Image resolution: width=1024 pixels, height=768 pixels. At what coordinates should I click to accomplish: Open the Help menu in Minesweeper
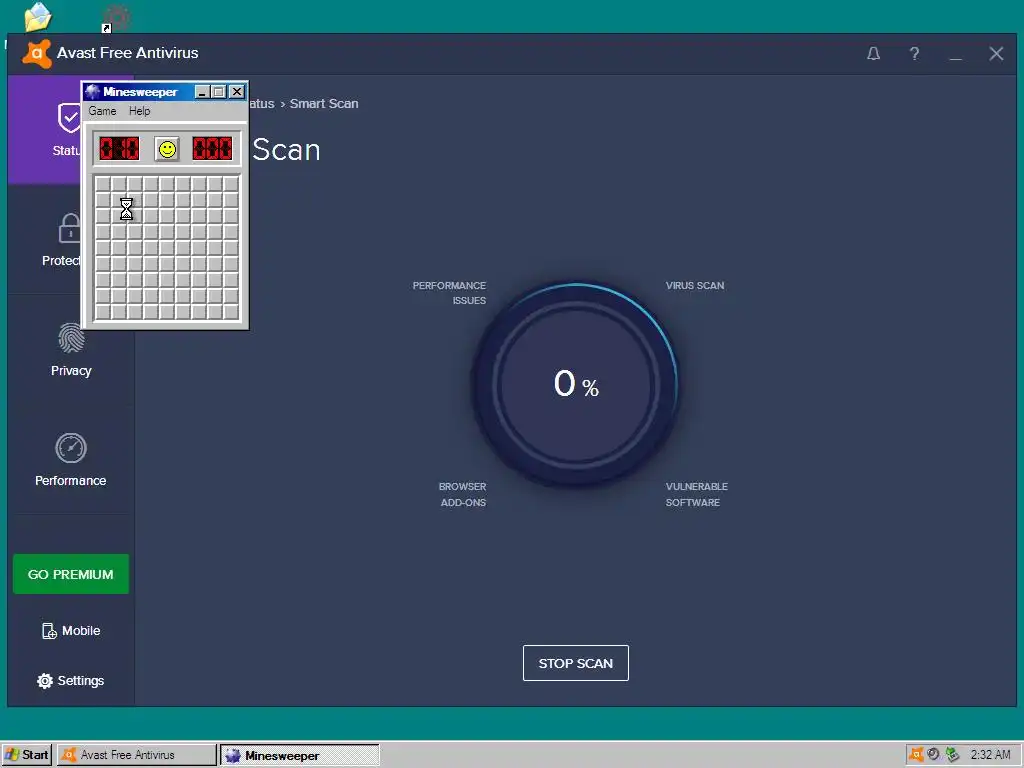point(140,111)
